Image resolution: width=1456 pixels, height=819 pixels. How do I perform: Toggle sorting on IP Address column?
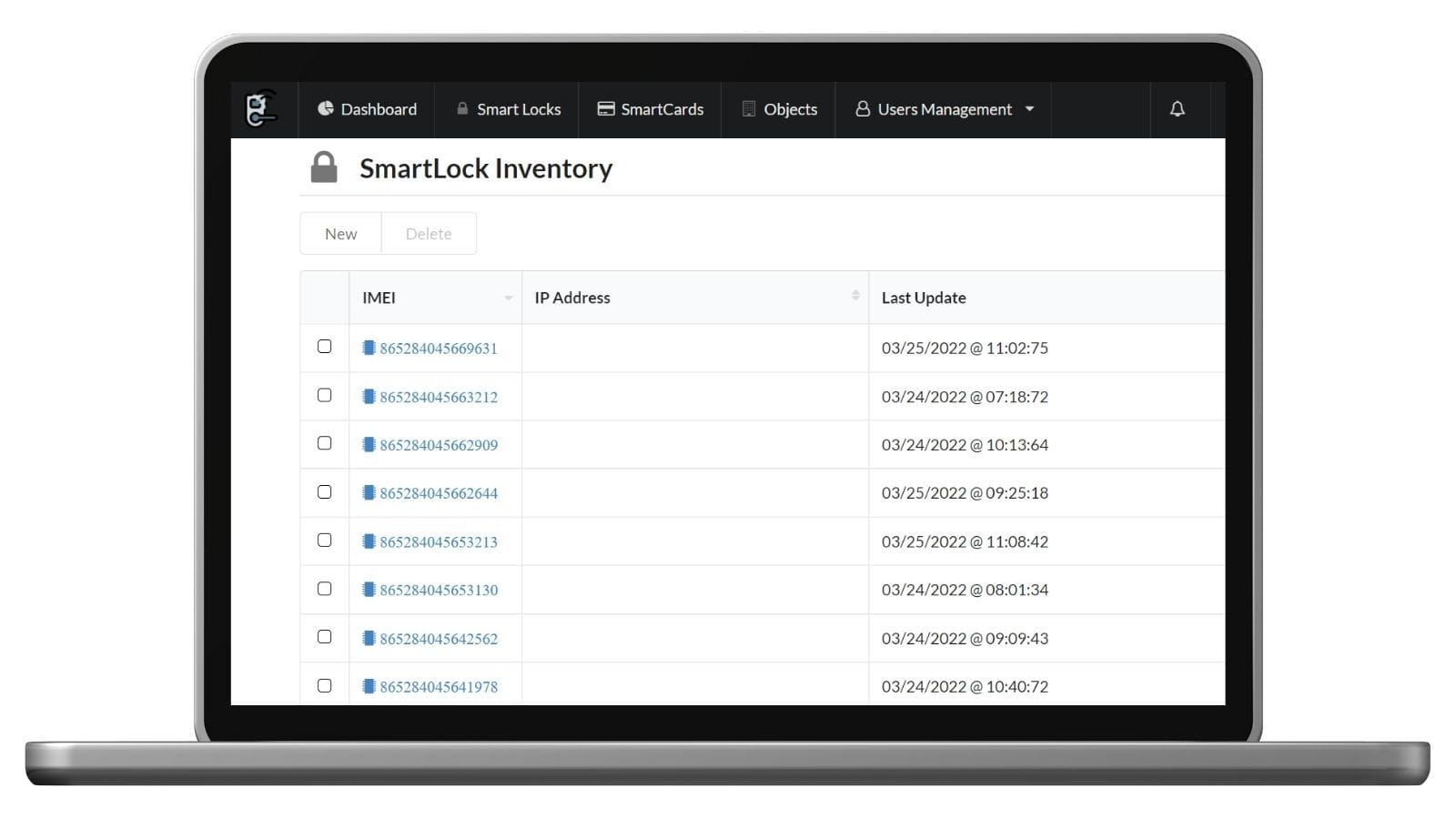pyautogui.click(x=854, y=296)
